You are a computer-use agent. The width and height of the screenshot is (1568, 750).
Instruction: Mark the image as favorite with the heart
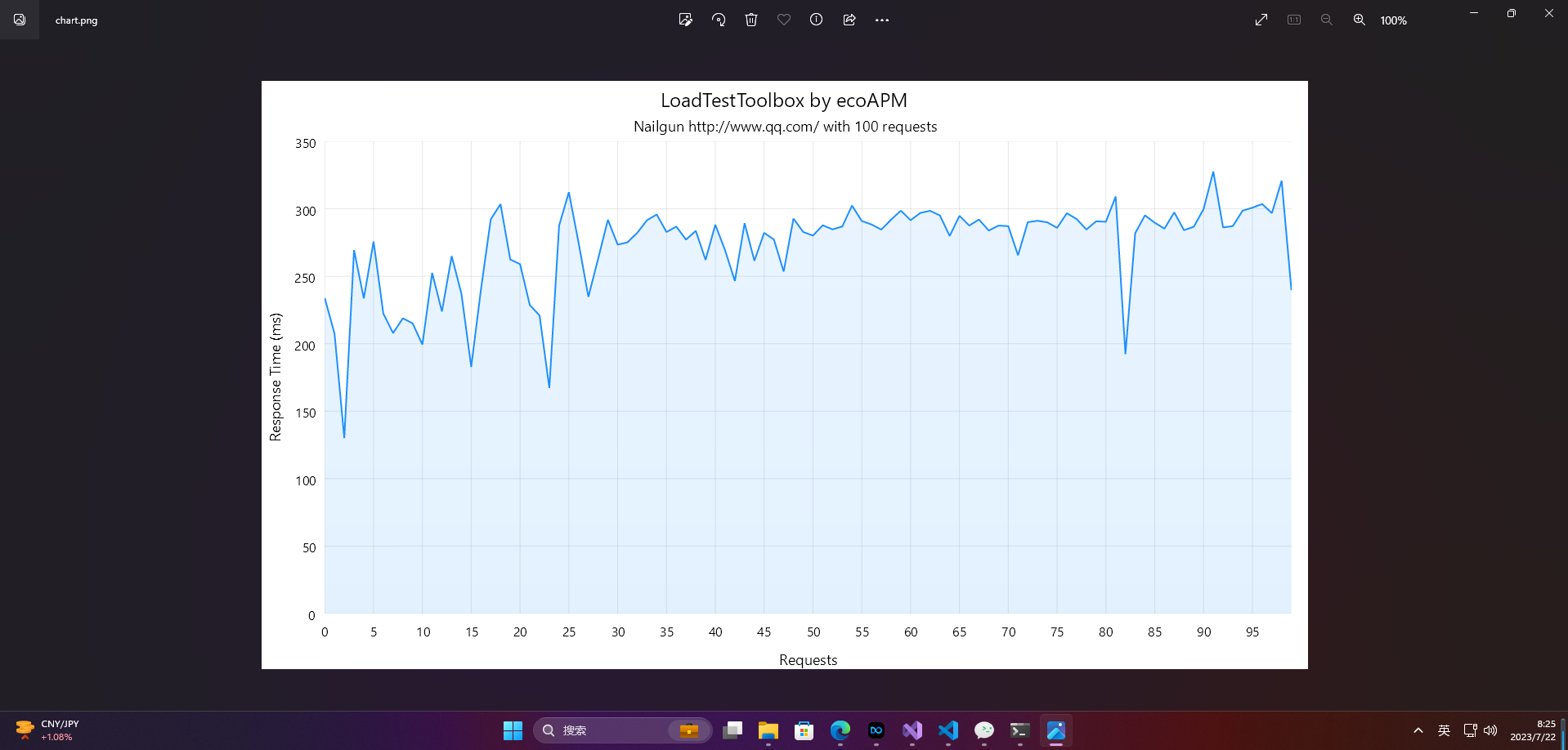[x=784, y=20]
